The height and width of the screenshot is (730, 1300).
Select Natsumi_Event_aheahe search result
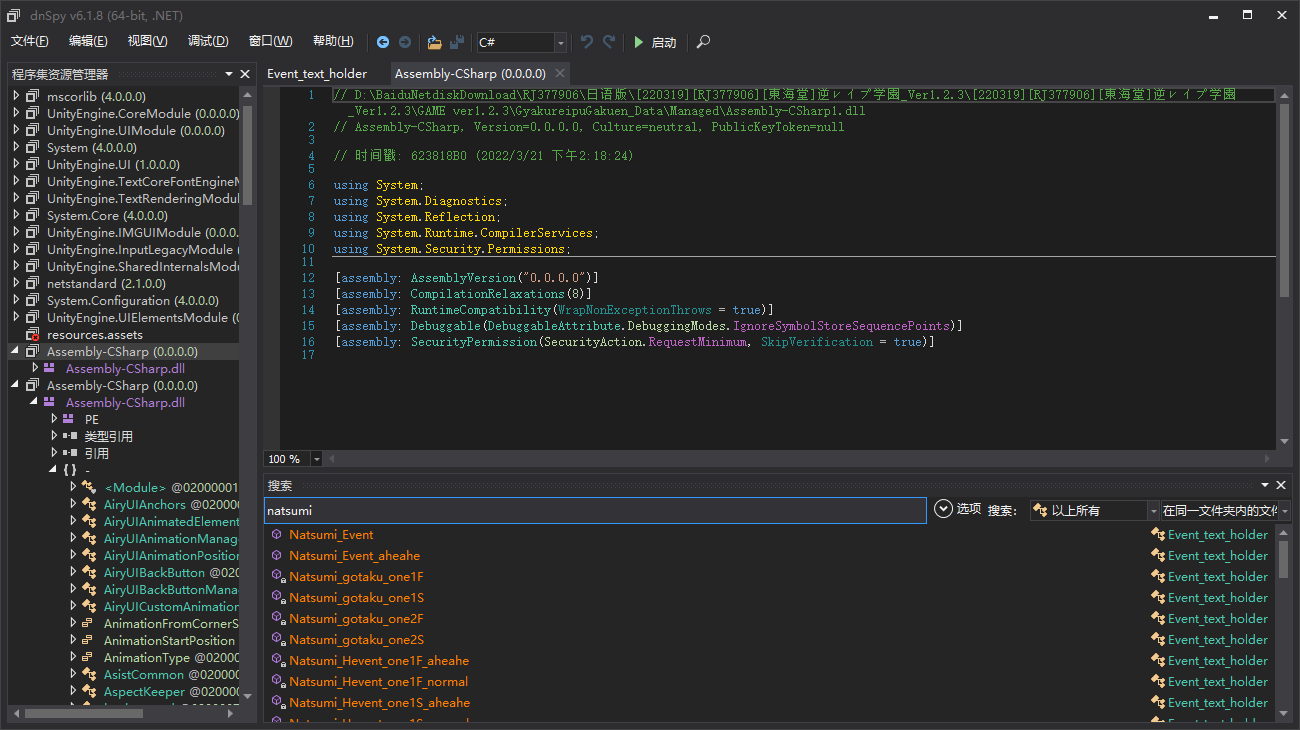click(354, 556)
